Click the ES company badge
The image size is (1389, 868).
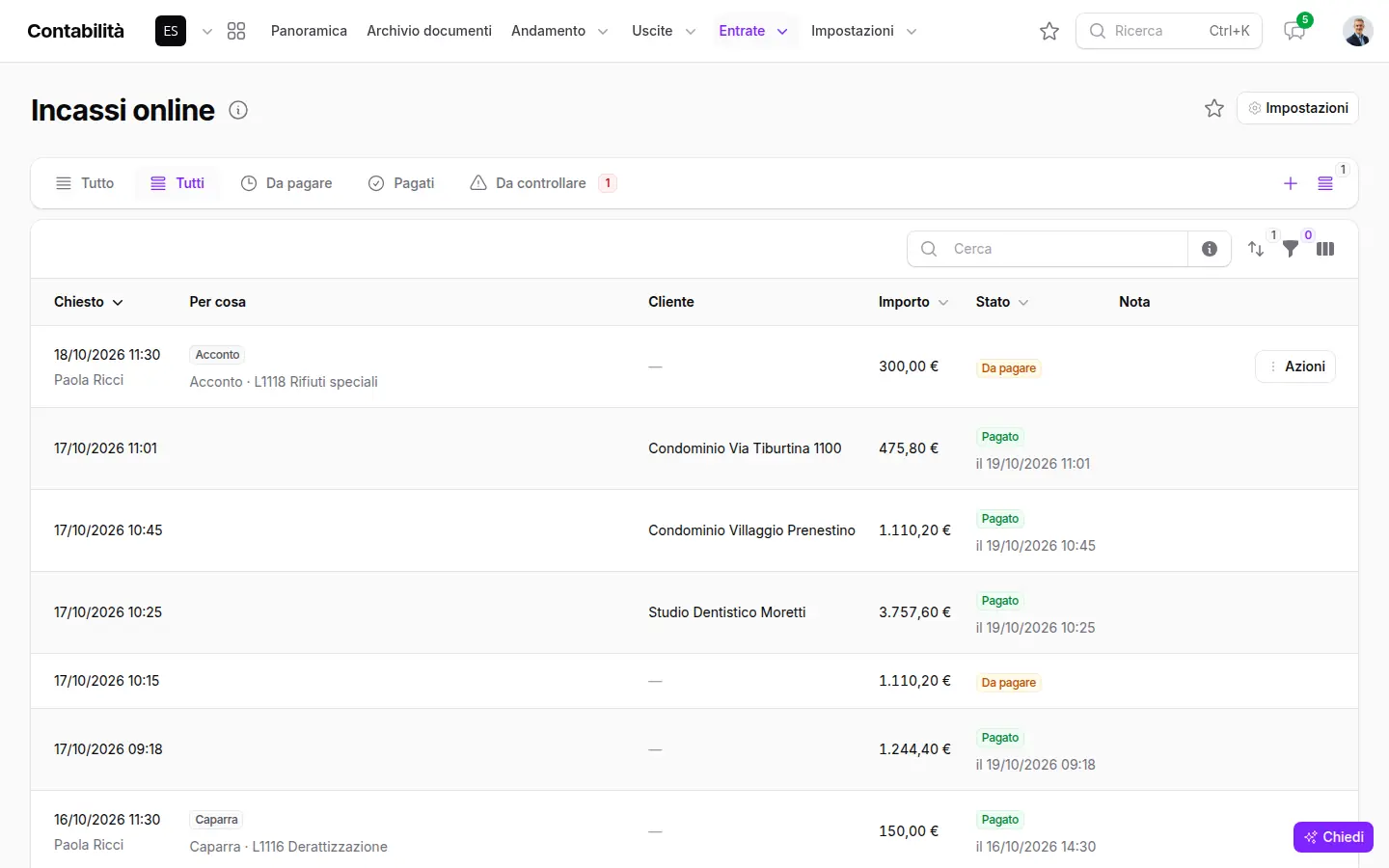[x=171, y=31]
